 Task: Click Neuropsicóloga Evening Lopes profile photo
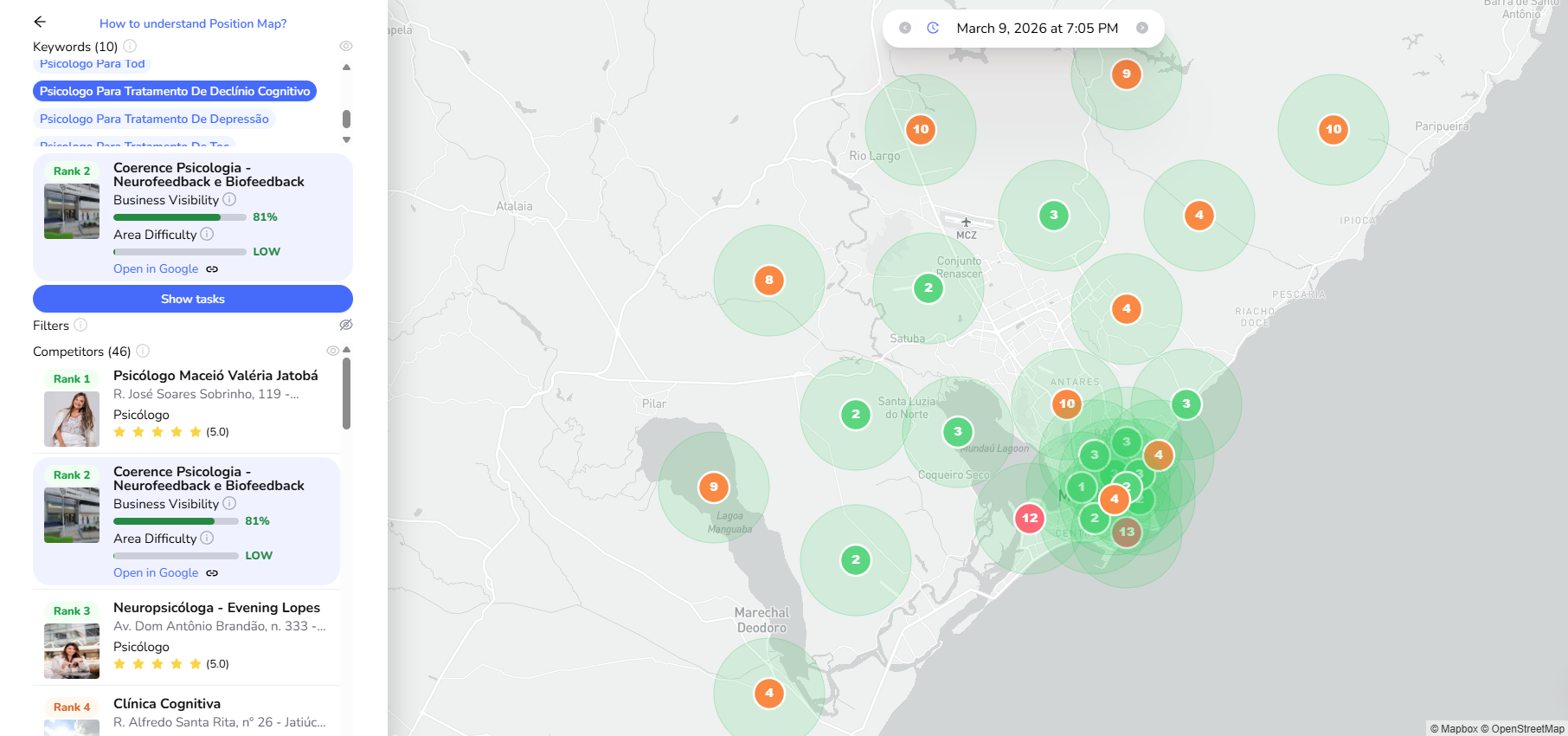pyautogui.click(x=72, y=651)
